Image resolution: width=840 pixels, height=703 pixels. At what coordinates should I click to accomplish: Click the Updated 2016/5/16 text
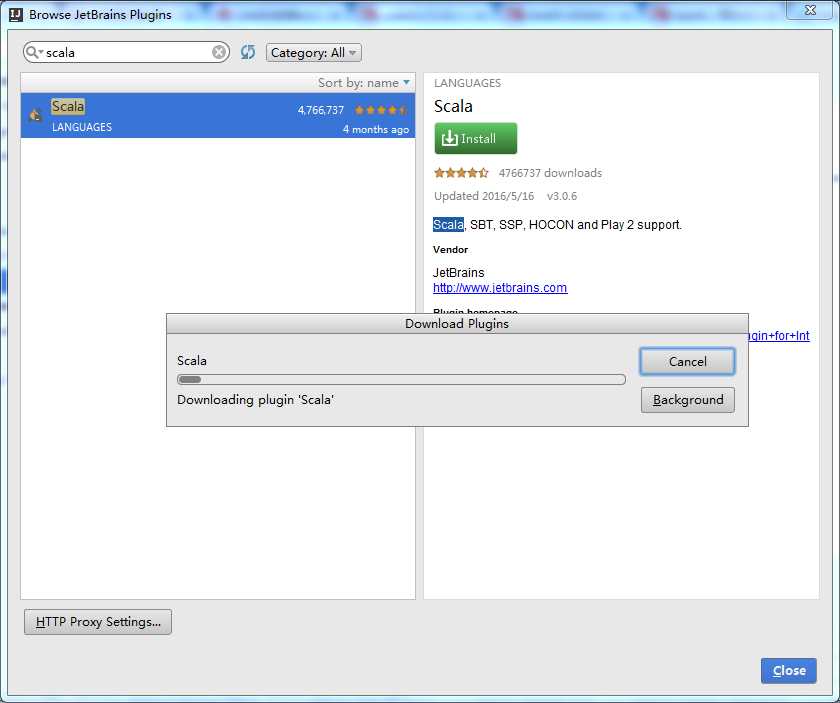pyautogui.click(x=484, y=196)
